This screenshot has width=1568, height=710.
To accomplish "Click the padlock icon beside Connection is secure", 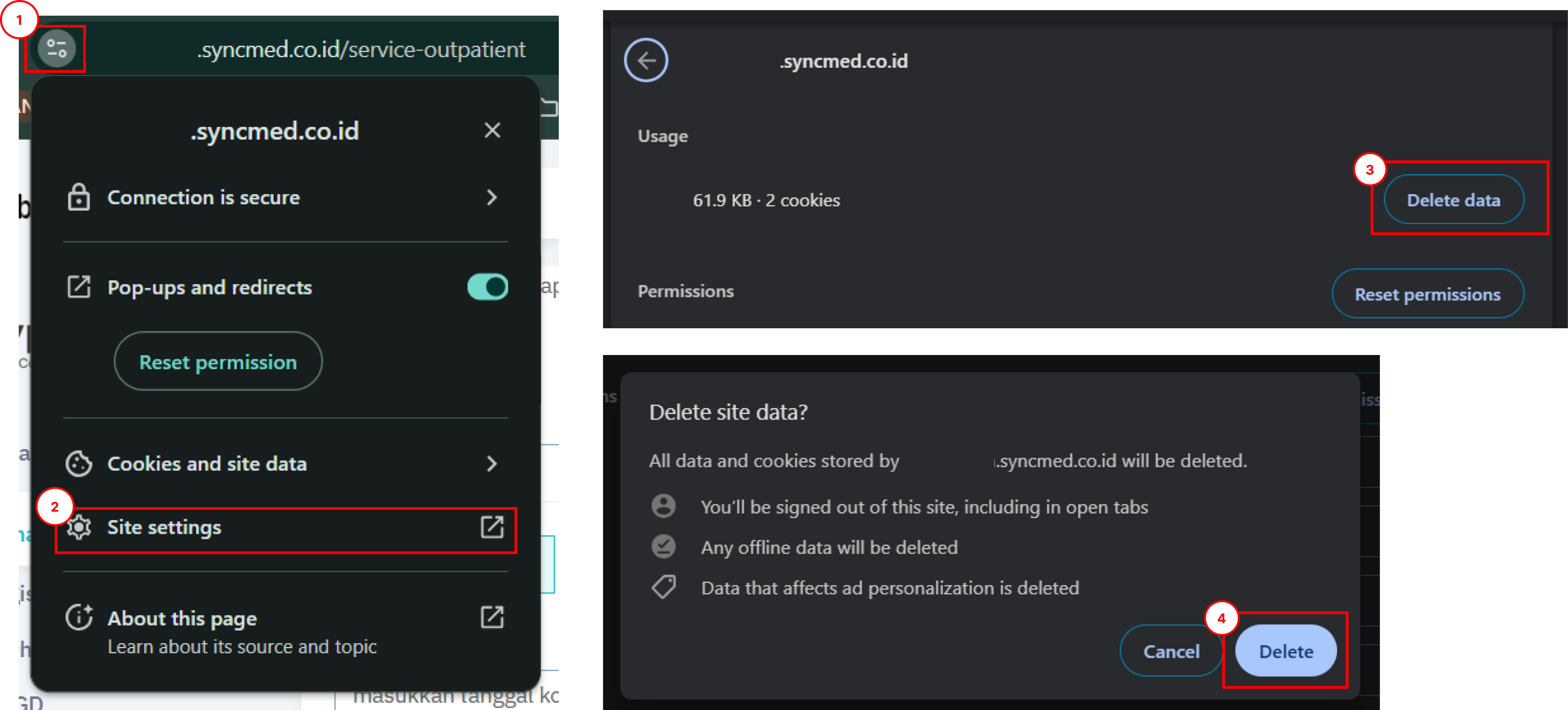I will [x=78, y=197].
